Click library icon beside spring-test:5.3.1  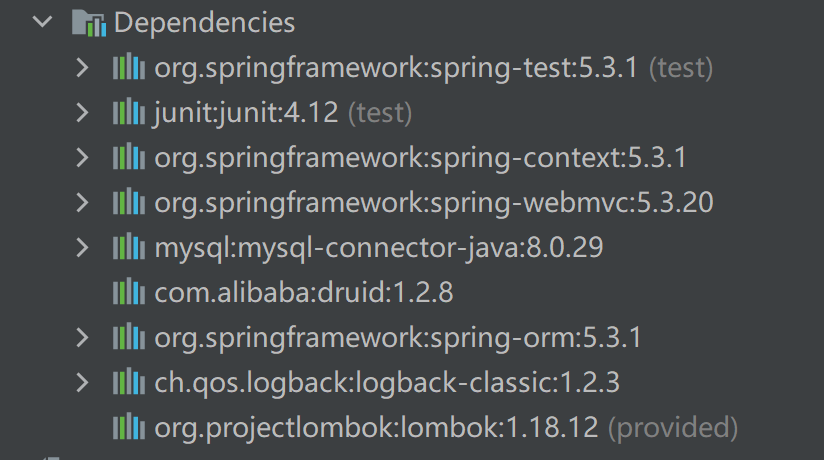[129, 67]
